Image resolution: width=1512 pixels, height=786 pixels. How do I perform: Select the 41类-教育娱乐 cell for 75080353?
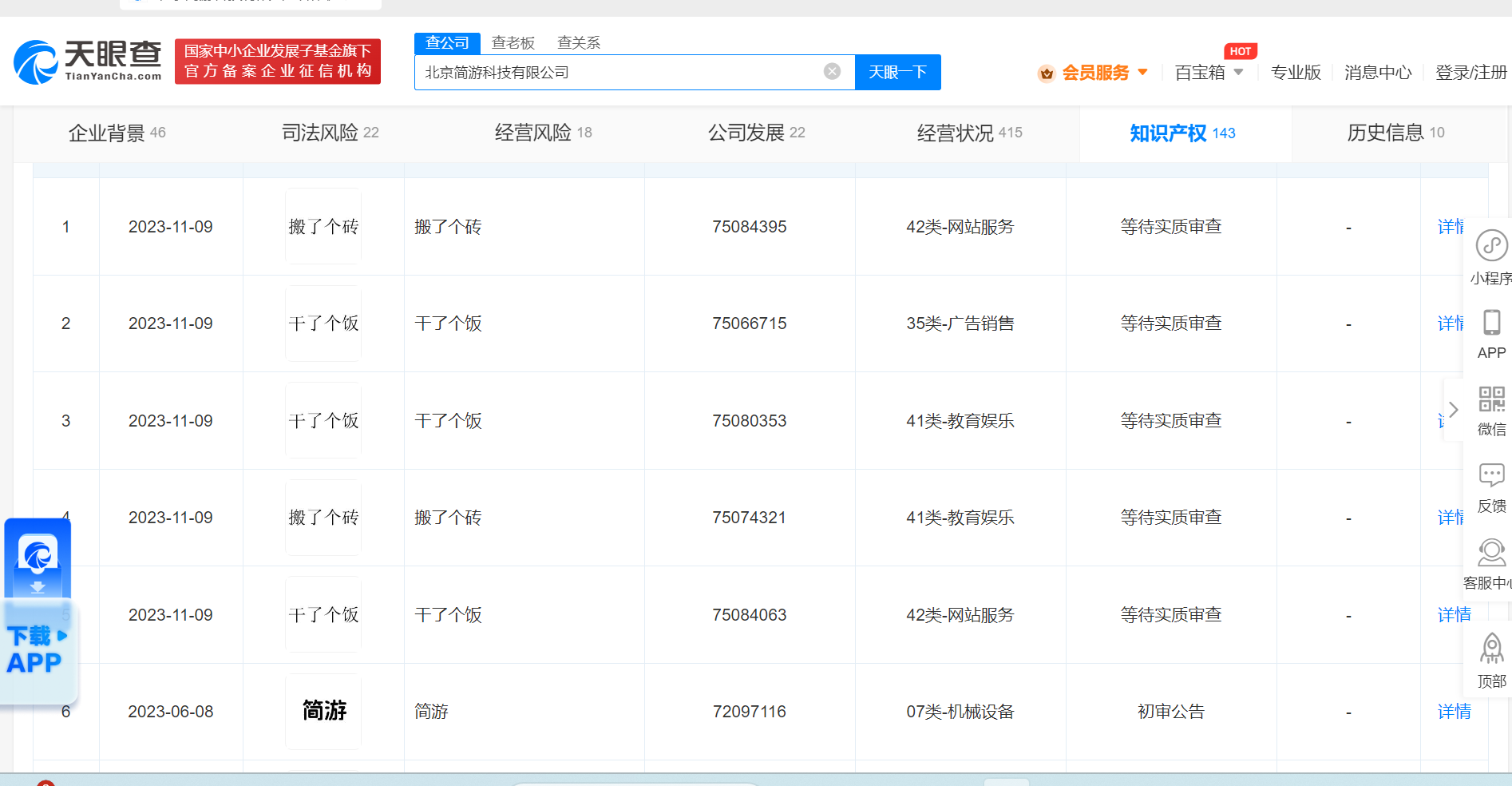point(960,421)
